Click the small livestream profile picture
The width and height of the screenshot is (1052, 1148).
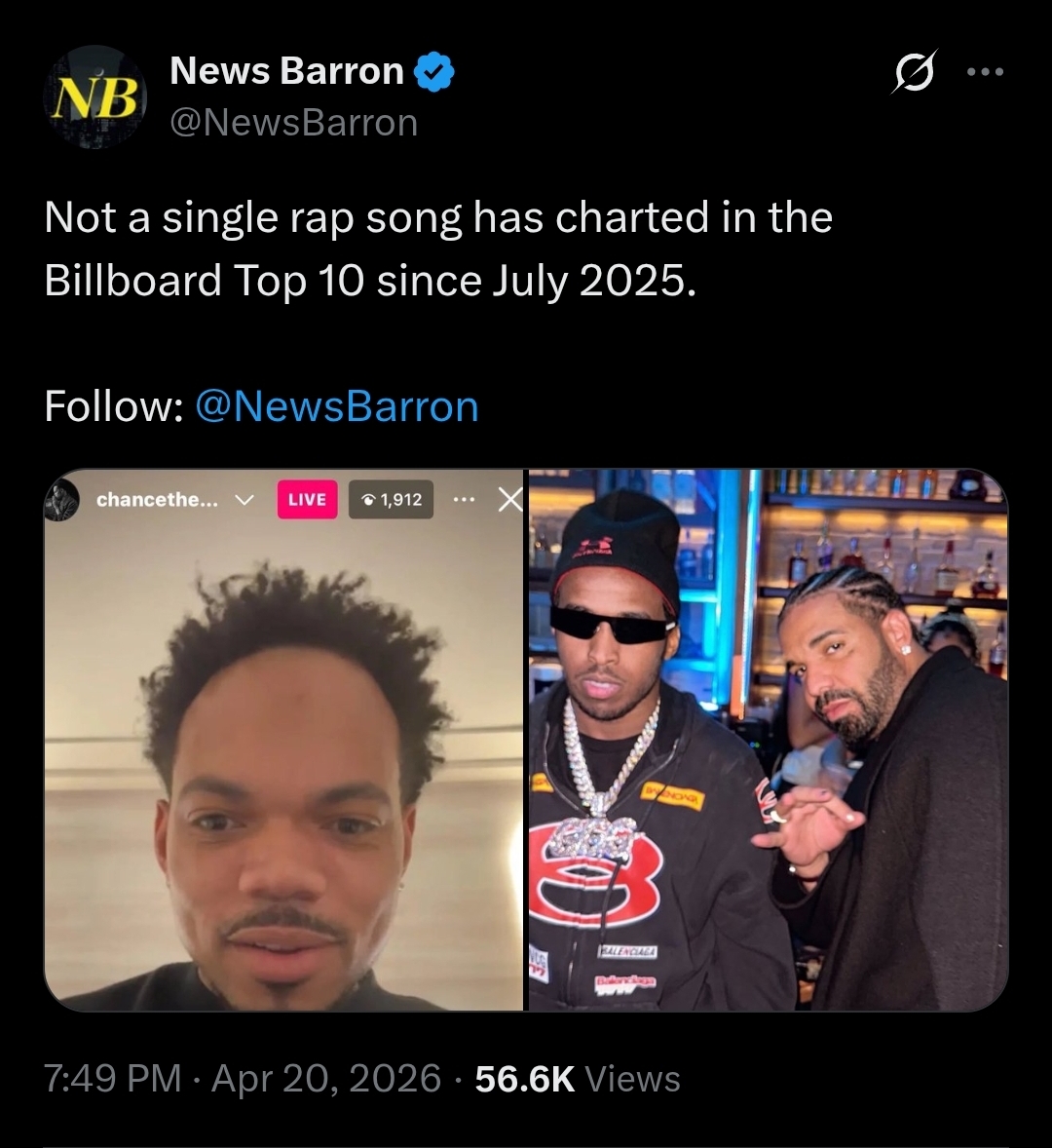coord(61,501)
